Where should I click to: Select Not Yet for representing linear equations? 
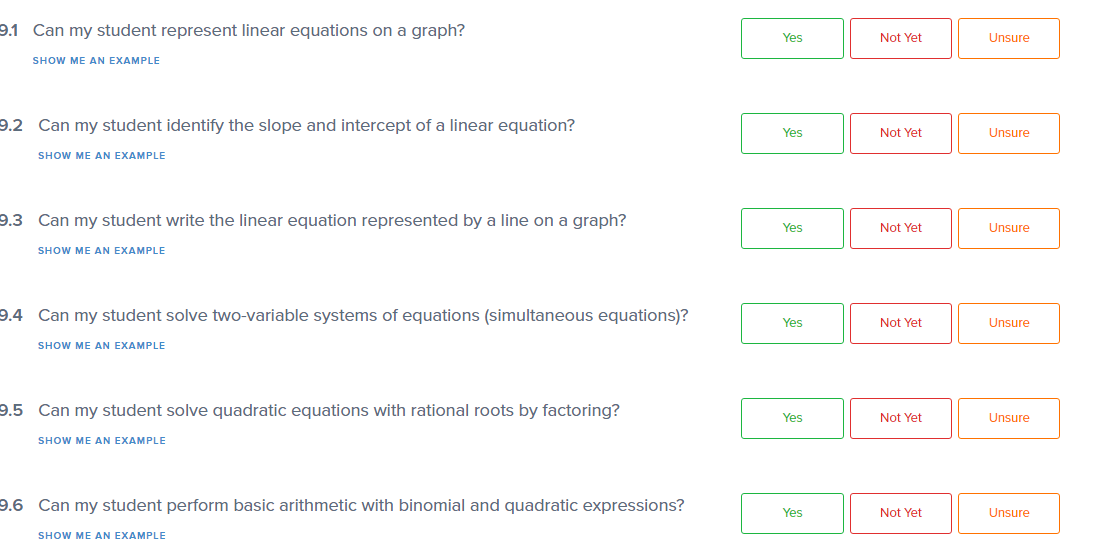(x=900, y=38)
